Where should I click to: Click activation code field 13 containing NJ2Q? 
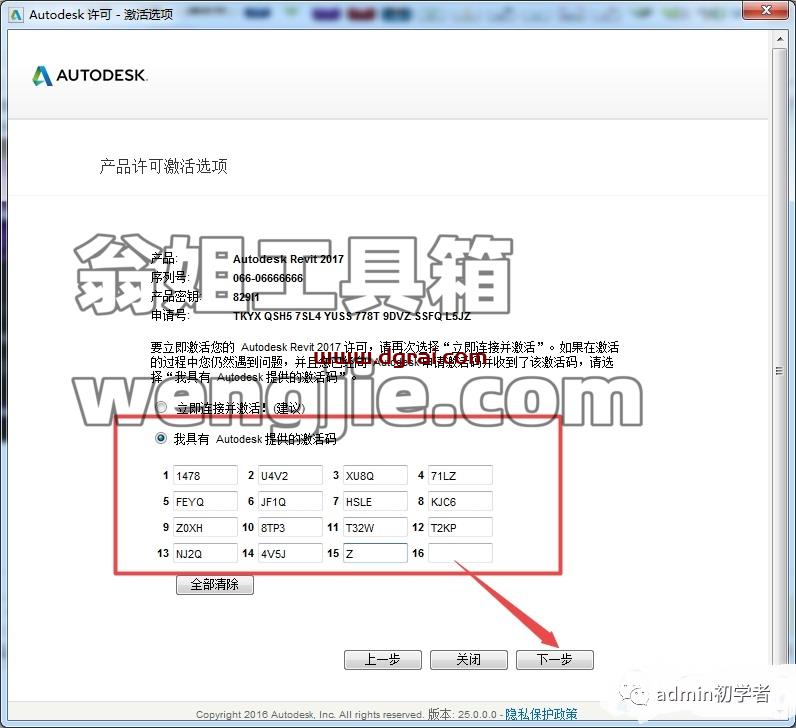point(205,553)
